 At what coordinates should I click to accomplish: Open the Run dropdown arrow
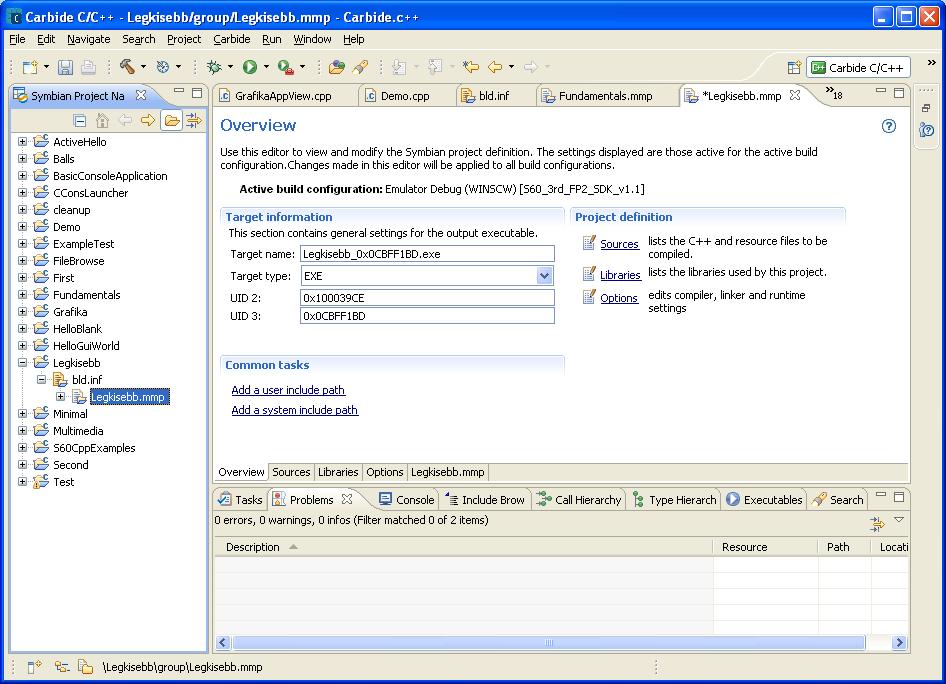point(266,67)
